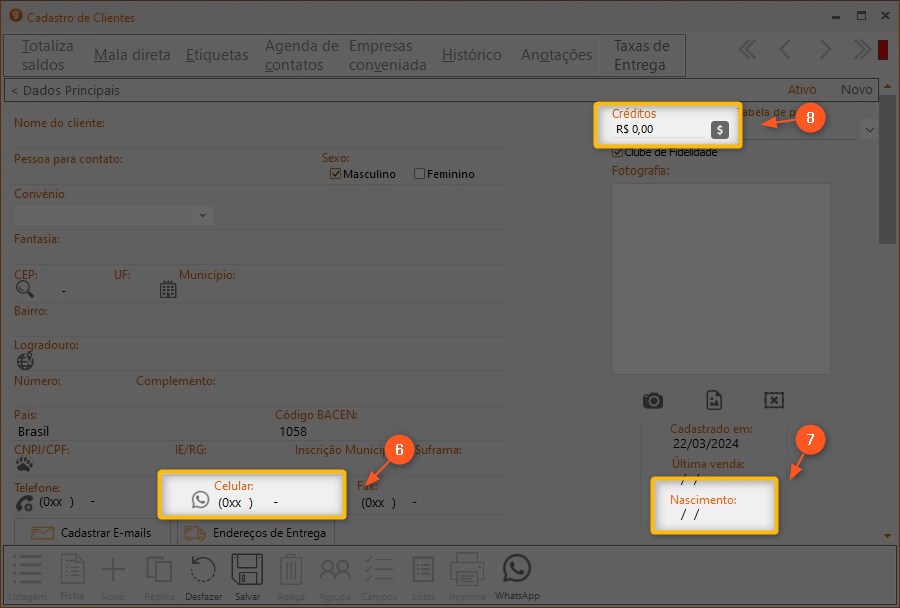Image resolution: width=900 pixels, height=608 pixels.
Task: Toggle the Masculino checkbox
Action: pyautogui.click(x=336, y=174)
